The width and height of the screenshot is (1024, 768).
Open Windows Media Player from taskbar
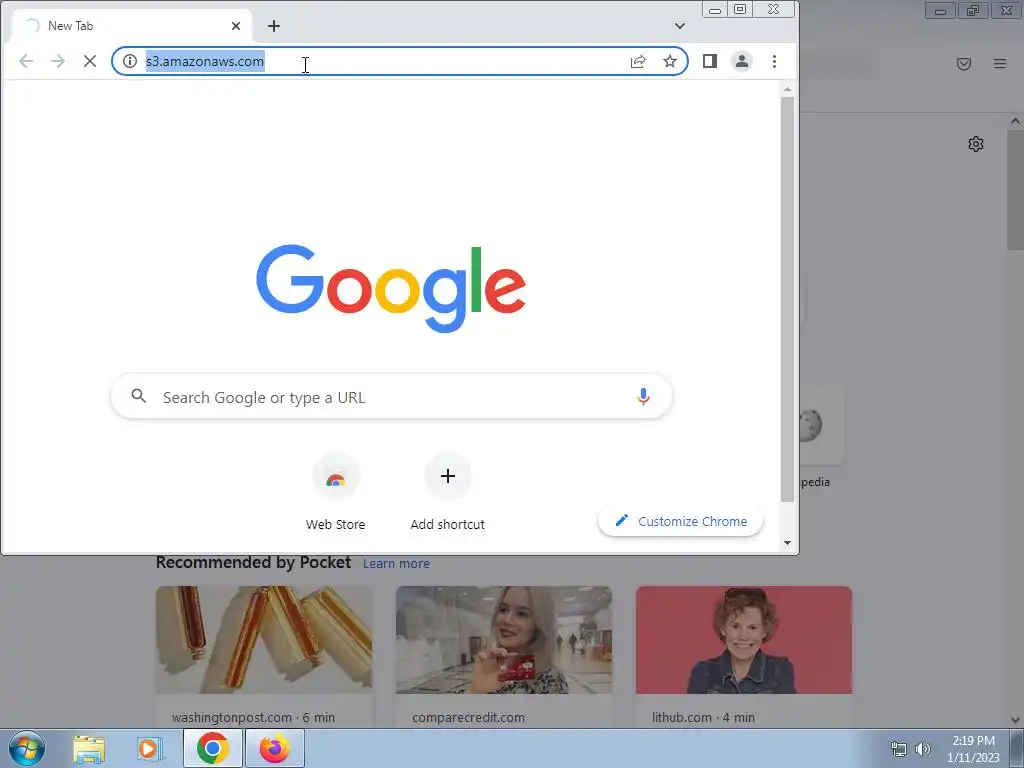click(x=149, y=748)
